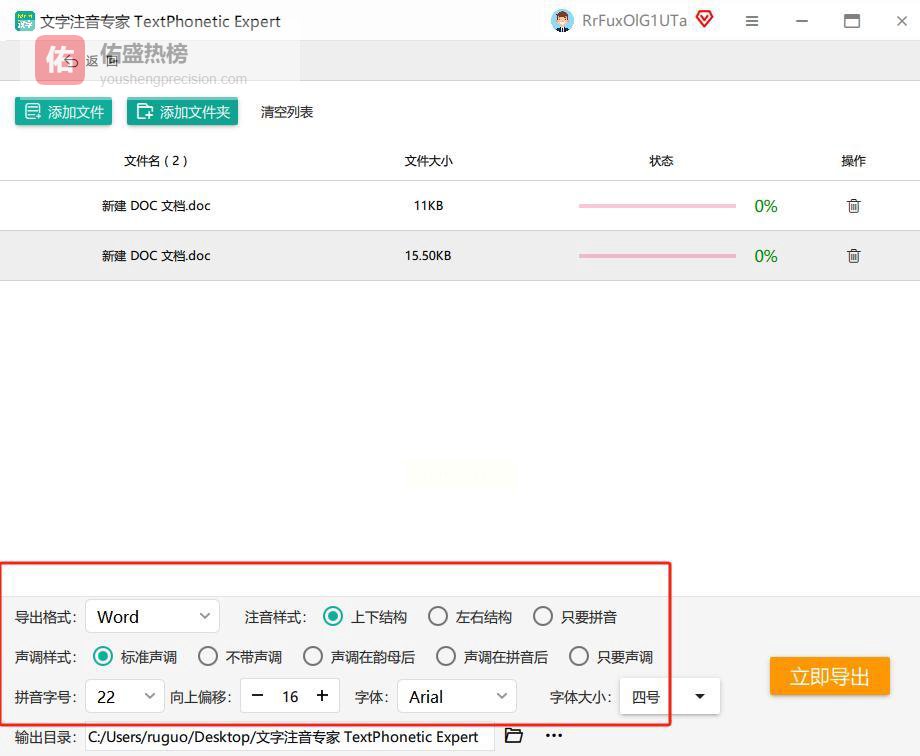Image resolution: width=920 pixels, height=756 pixels.
Task: Delete the 15.50KB DOC file row
Action: coord(853,256)
